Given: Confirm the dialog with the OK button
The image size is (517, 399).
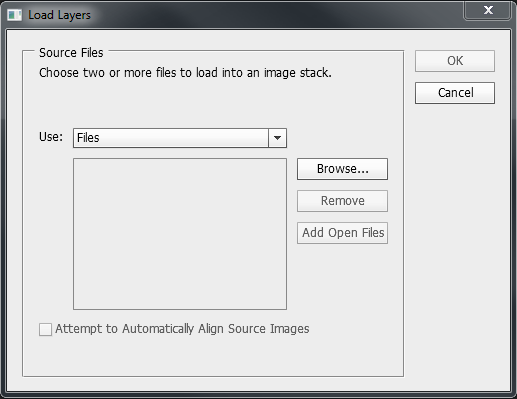Looking at the screenshot, I should click(455, 61).
